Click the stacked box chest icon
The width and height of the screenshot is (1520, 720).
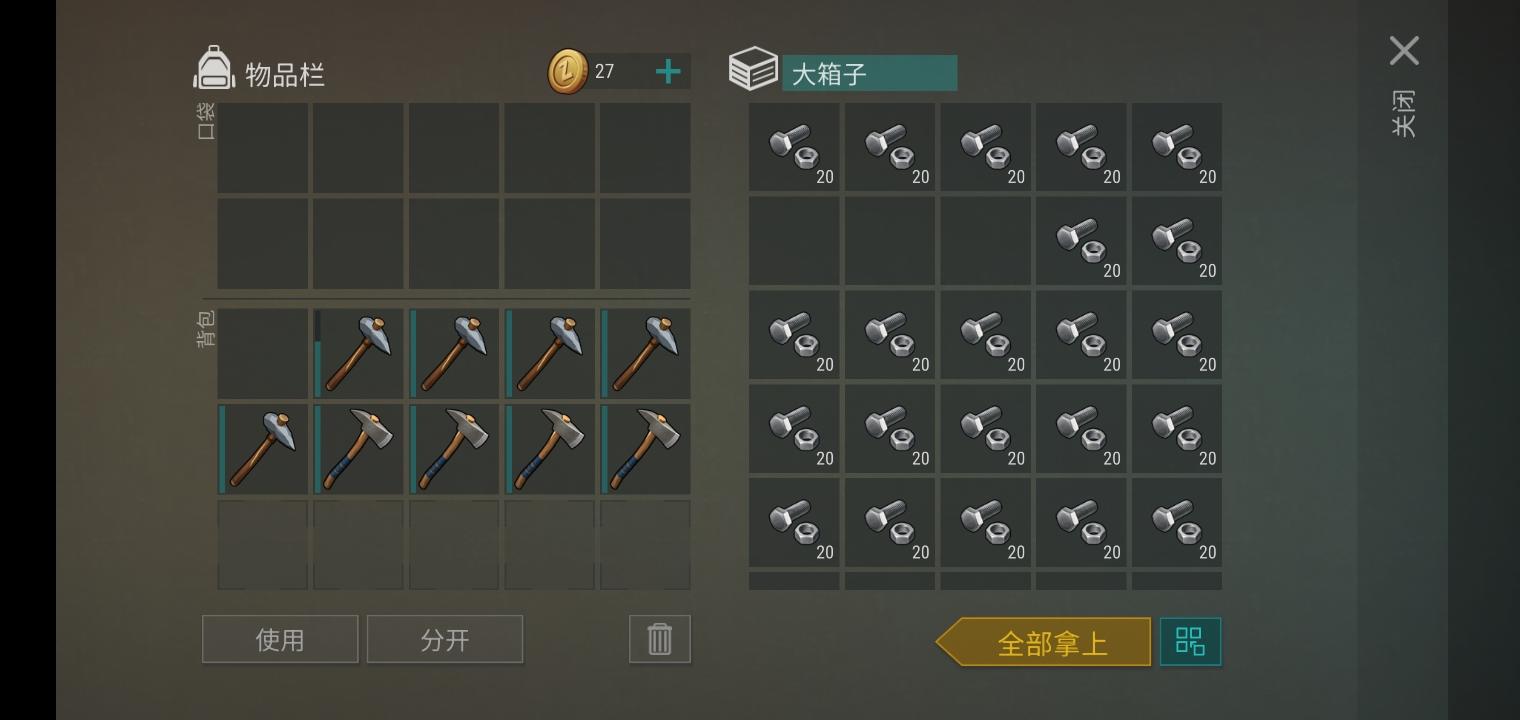(753, 70)
